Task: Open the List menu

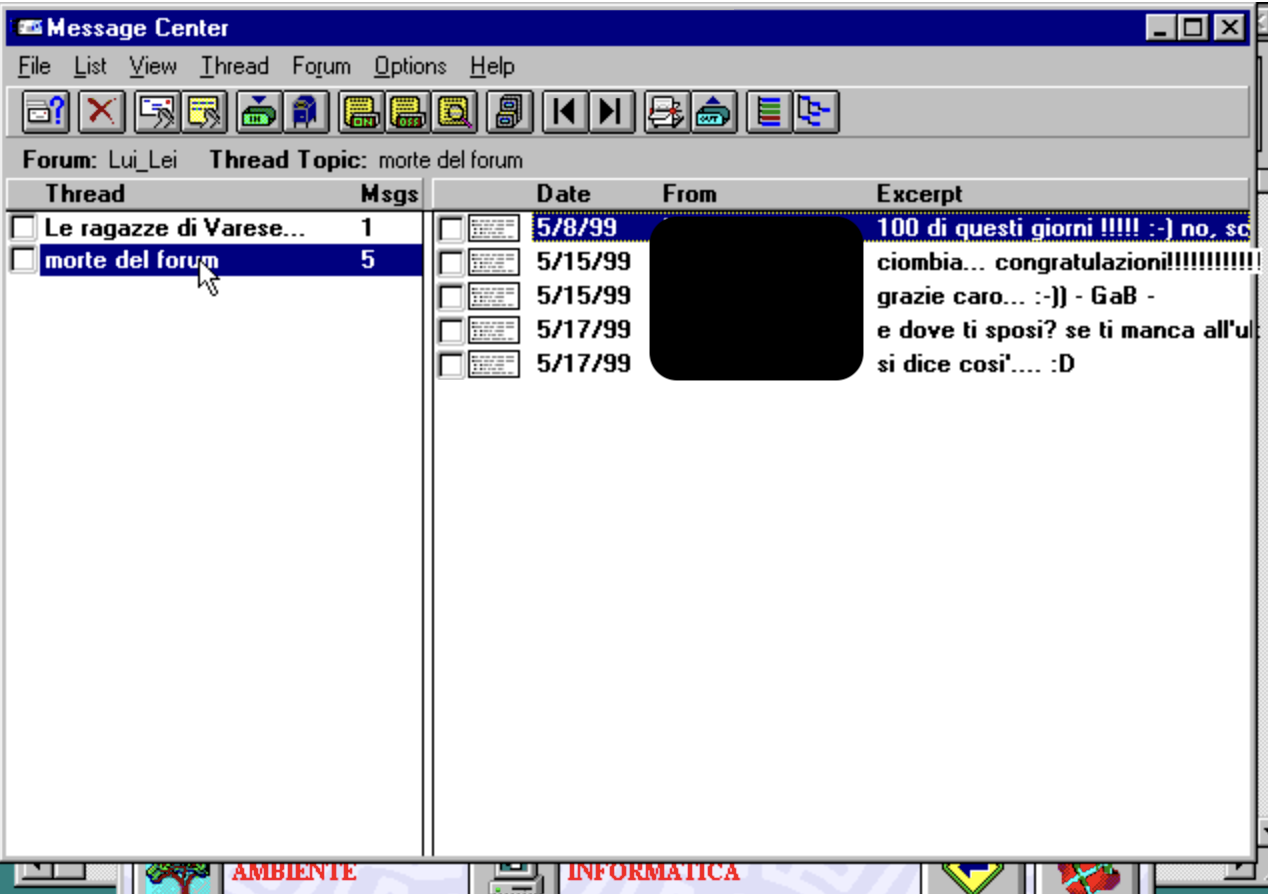Action: [x=90, y=66]
